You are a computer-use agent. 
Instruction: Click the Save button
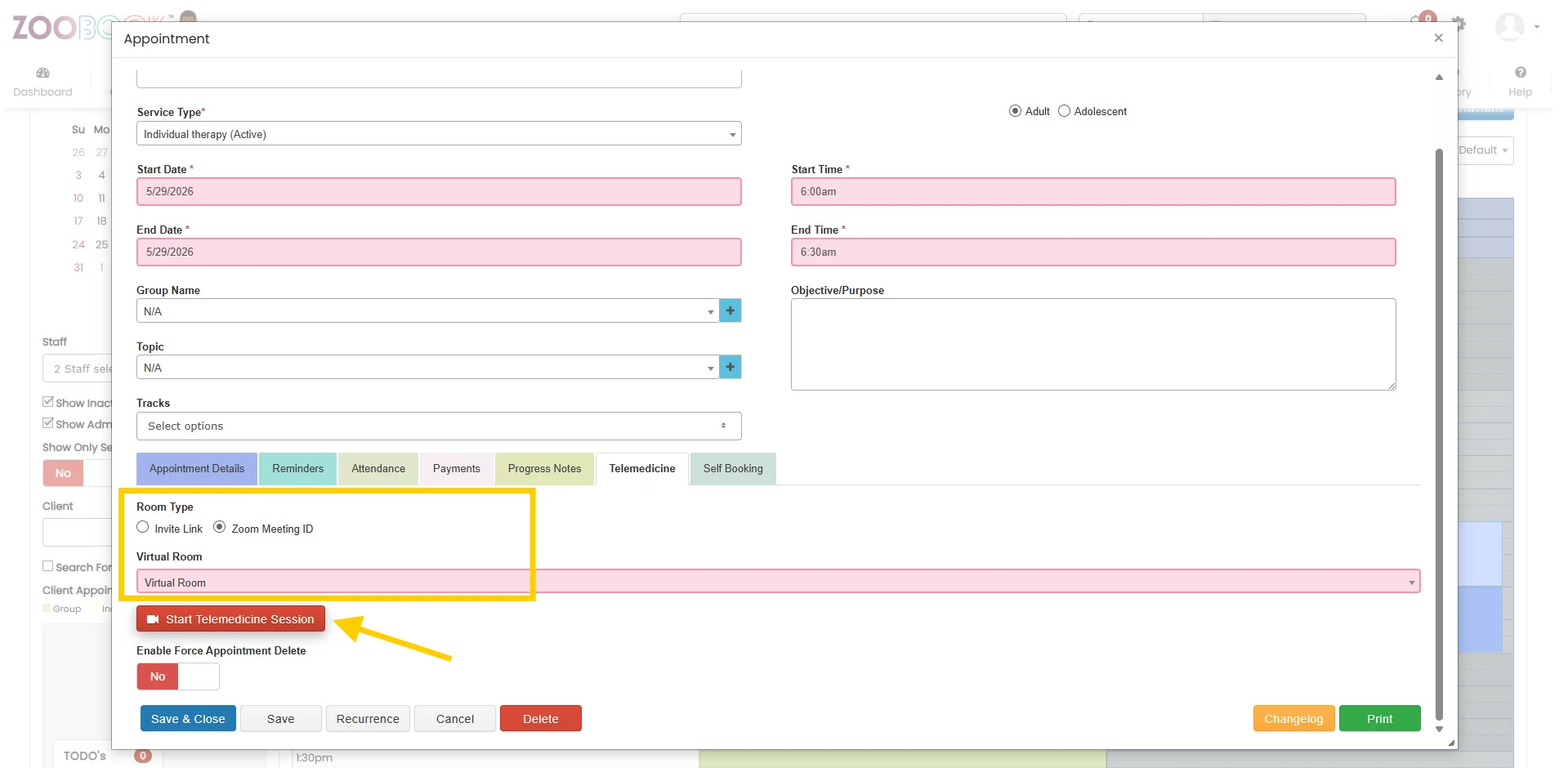point(280,718)
